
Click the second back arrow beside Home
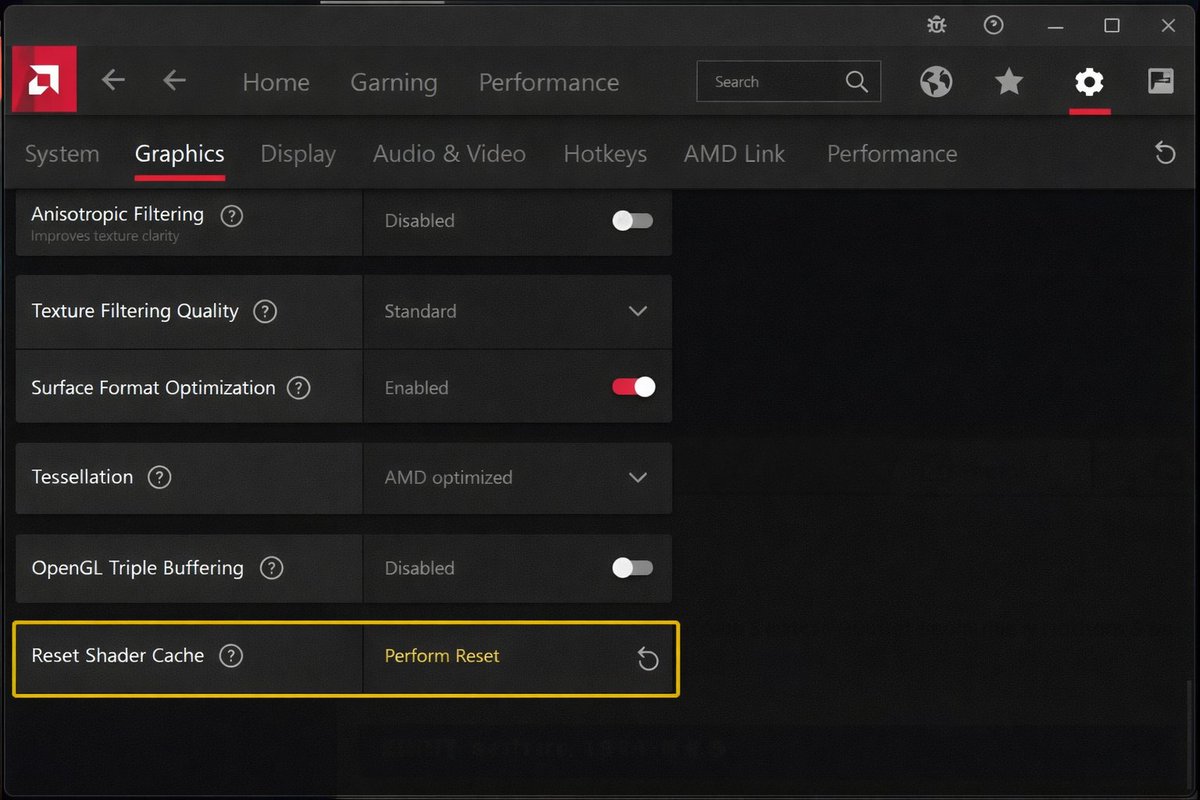tap(174, 81)
